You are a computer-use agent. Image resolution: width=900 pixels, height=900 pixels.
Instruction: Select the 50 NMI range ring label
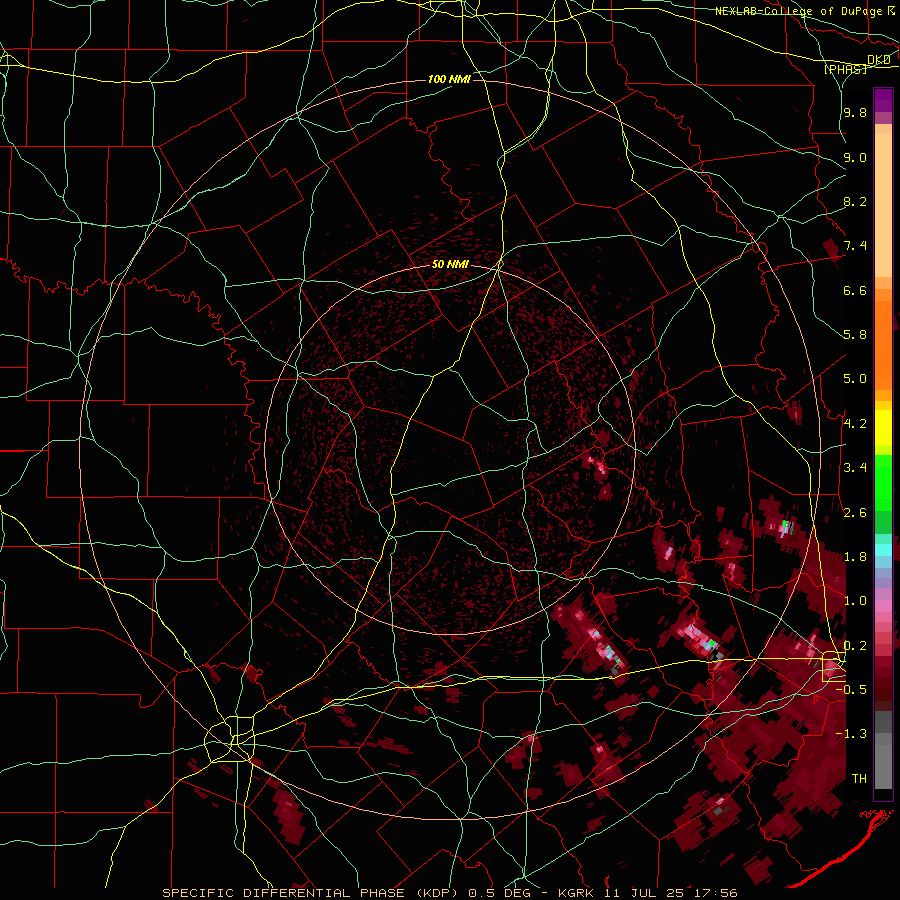tap(451, 265)
